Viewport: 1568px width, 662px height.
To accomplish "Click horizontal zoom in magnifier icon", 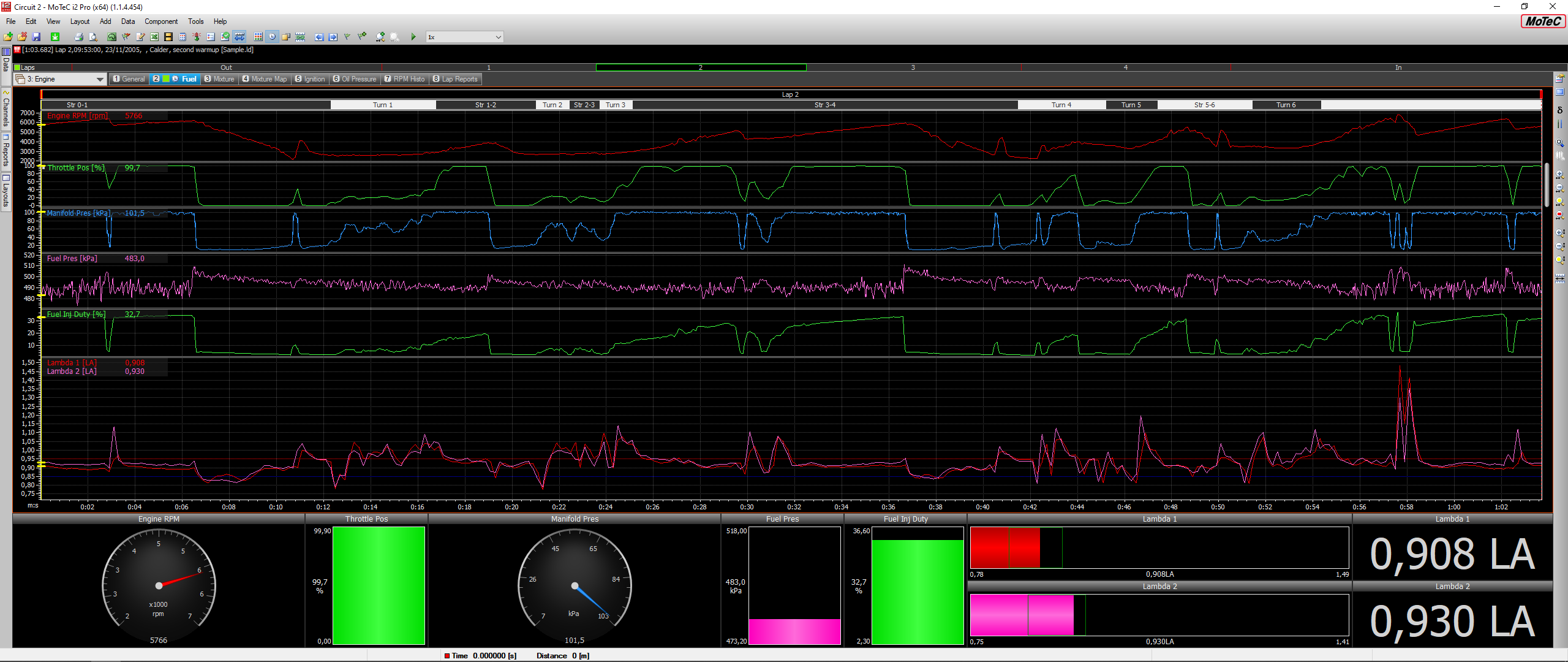I will tap(1559, 175).
